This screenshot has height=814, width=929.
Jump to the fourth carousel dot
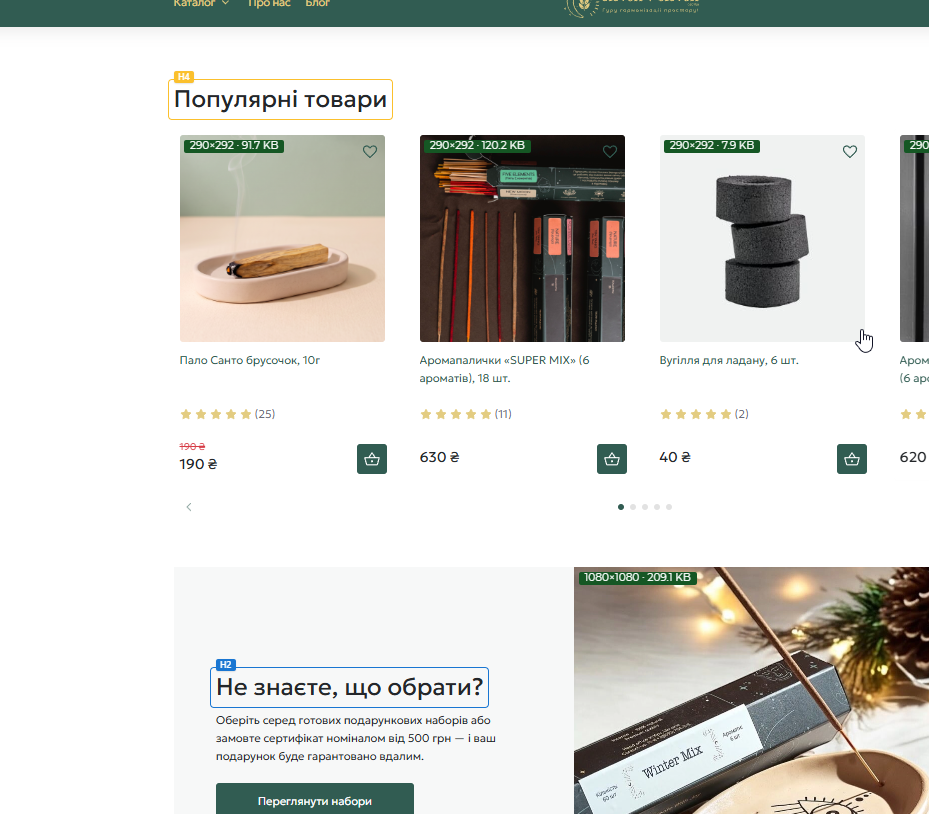(656, 507)
